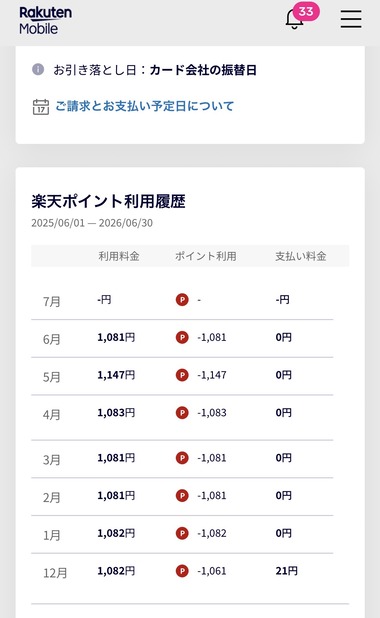Click the 利用料金 column header
The width and height of the screenshot is (380, 618).
119,256
